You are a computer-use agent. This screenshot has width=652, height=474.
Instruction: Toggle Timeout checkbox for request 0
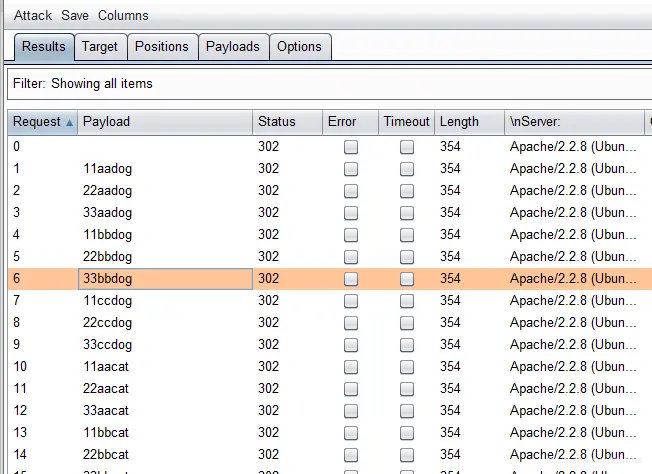[x=407, y=147]
